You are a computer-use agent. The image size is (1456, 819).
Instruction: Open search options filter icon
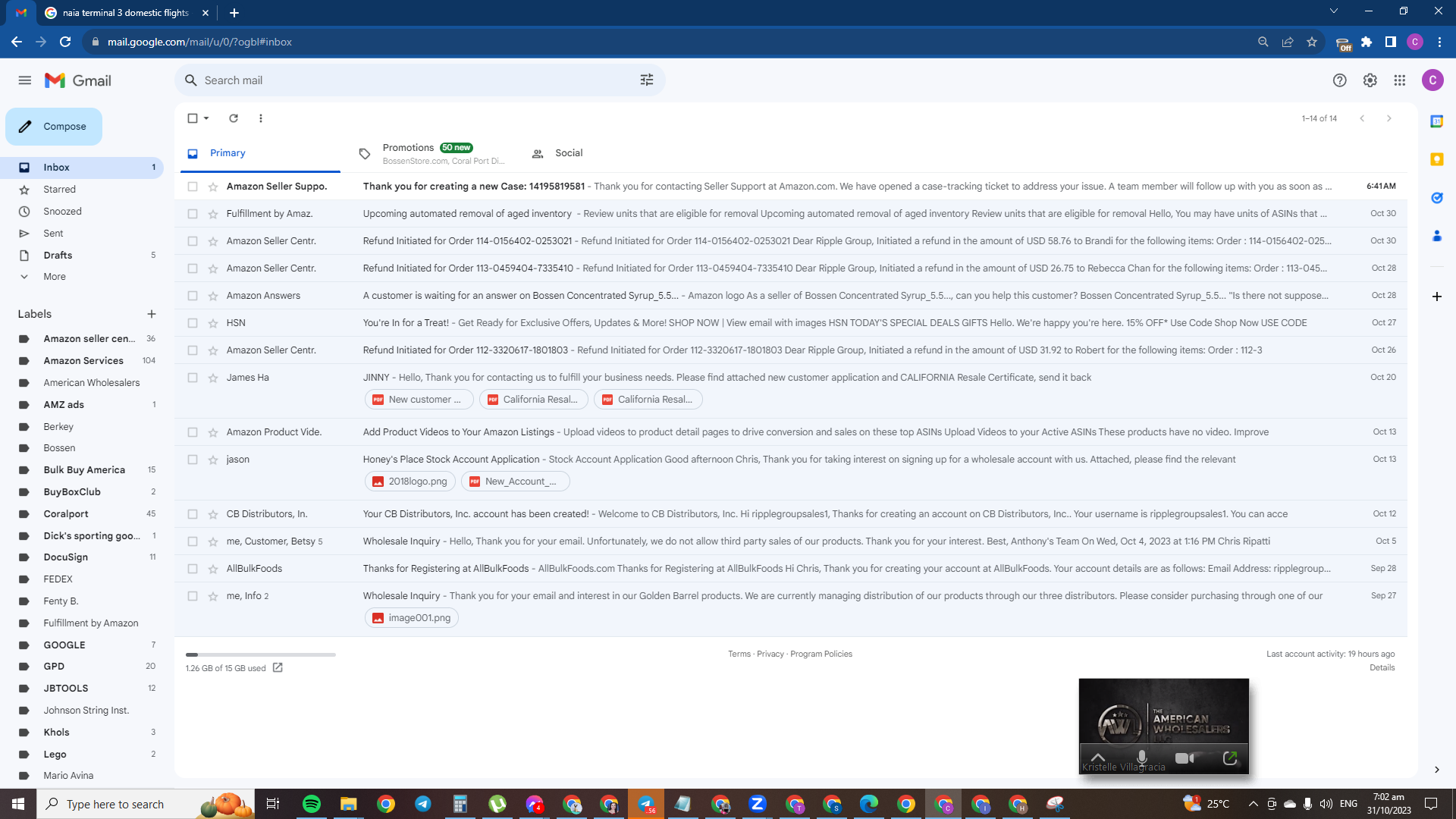pyautogui.click(x=647, y=80)
